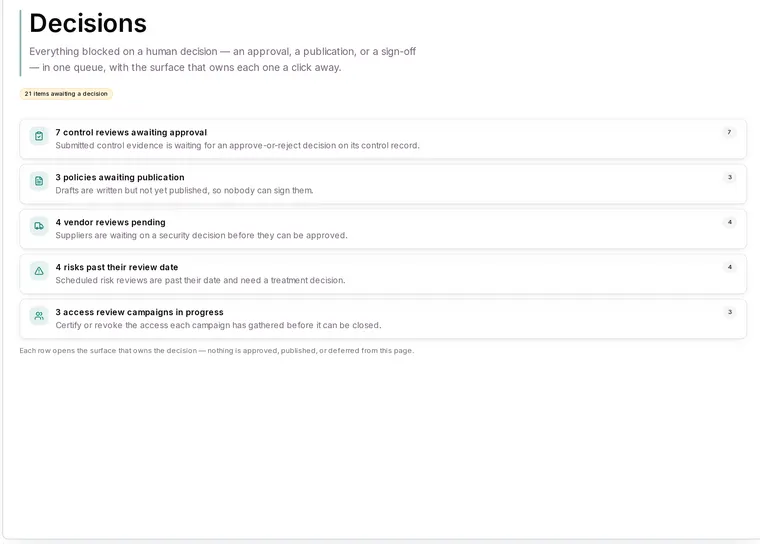Open '4 vendor reviews pending'
This screenshot has width=760, height=544.
383,229
